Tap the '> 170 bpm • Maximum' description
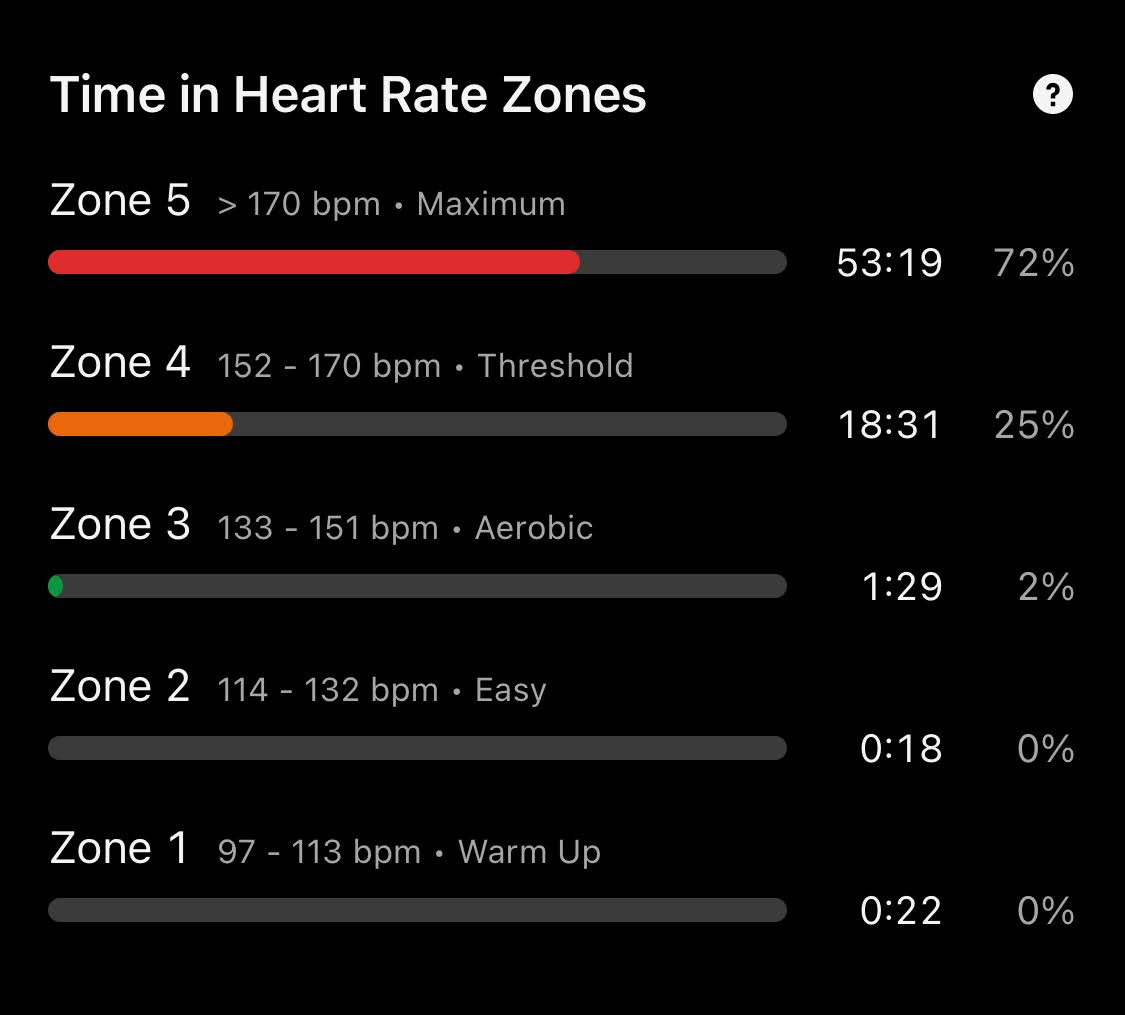This screenshot has height=1015, width=1125. 392,204
